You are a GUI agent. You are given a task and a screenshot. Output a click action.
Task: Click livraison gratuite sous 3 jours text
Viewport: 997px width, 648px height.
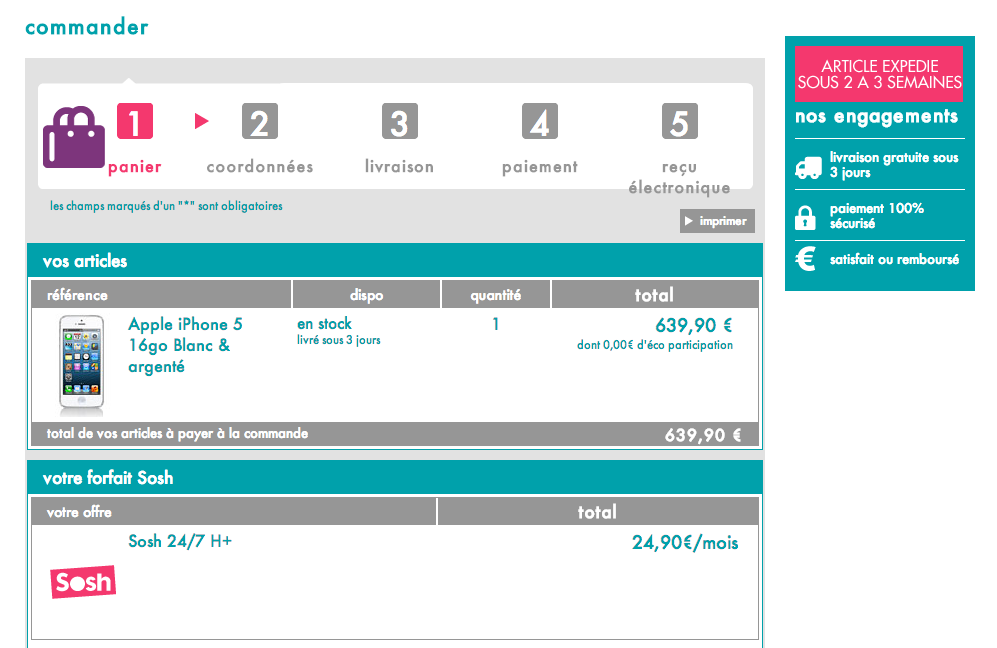893,165
